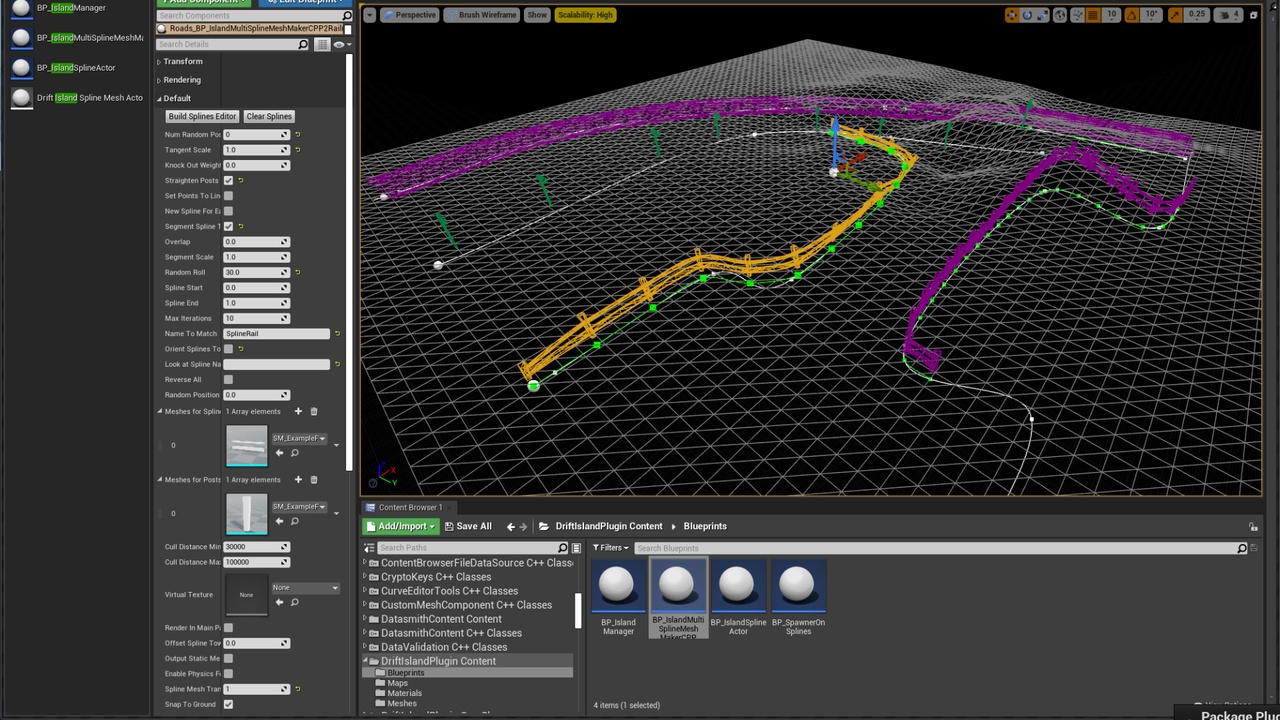Reset Num Random Points to default arrow
This screenshot has height=720, width=1280.
(297, 134)
